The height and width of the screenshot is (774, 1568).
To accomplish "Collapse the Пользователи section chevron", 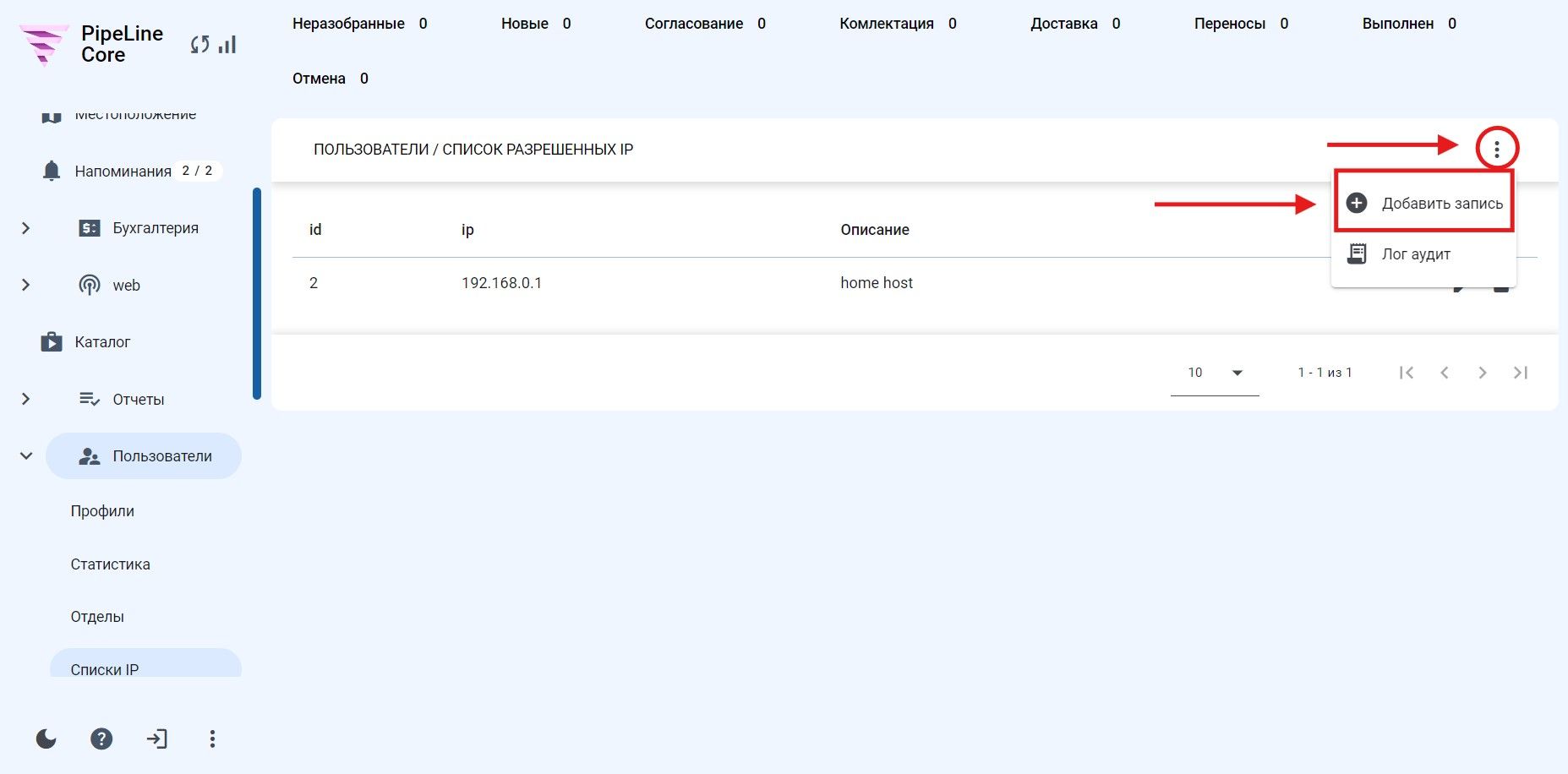I will tap(26, 456).
